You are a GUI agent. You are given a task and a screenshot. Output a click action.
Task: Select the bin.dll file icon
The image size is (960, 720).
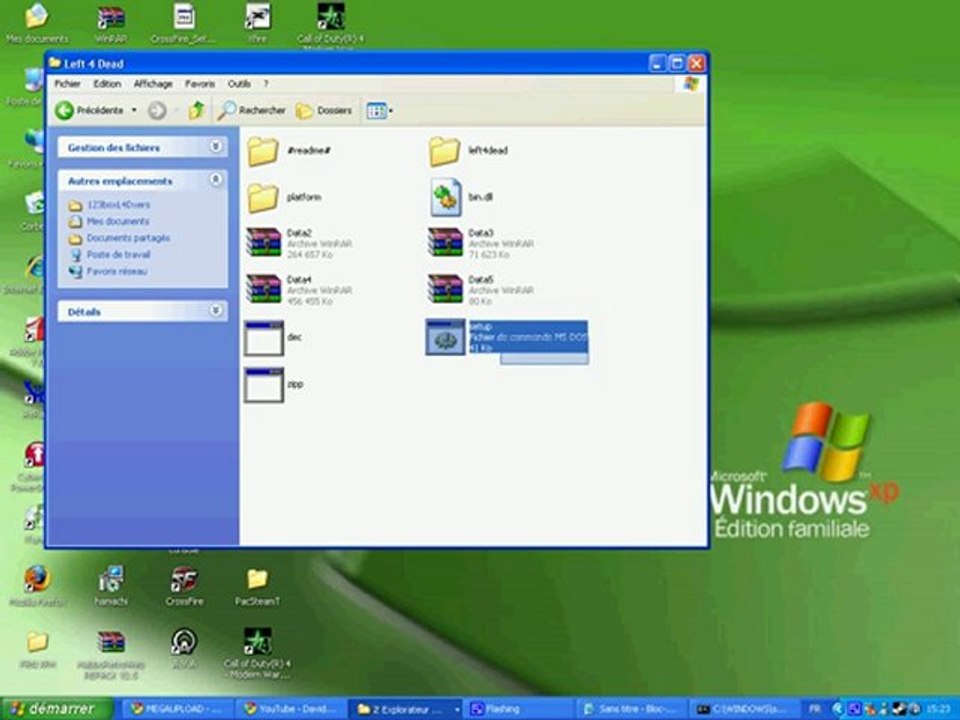coord(446,197)
